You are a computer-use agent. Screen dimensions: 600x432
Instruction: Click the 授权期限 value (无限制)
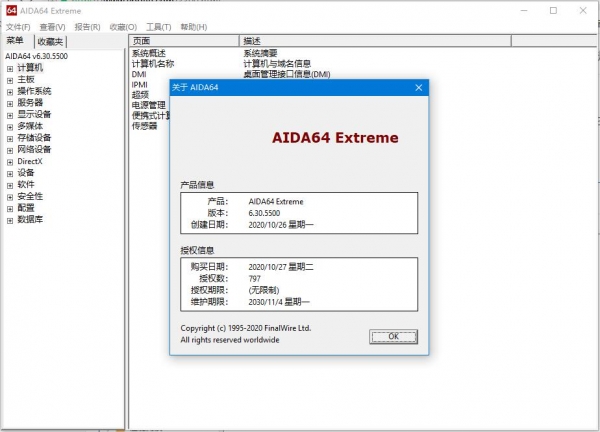(264, 290)
